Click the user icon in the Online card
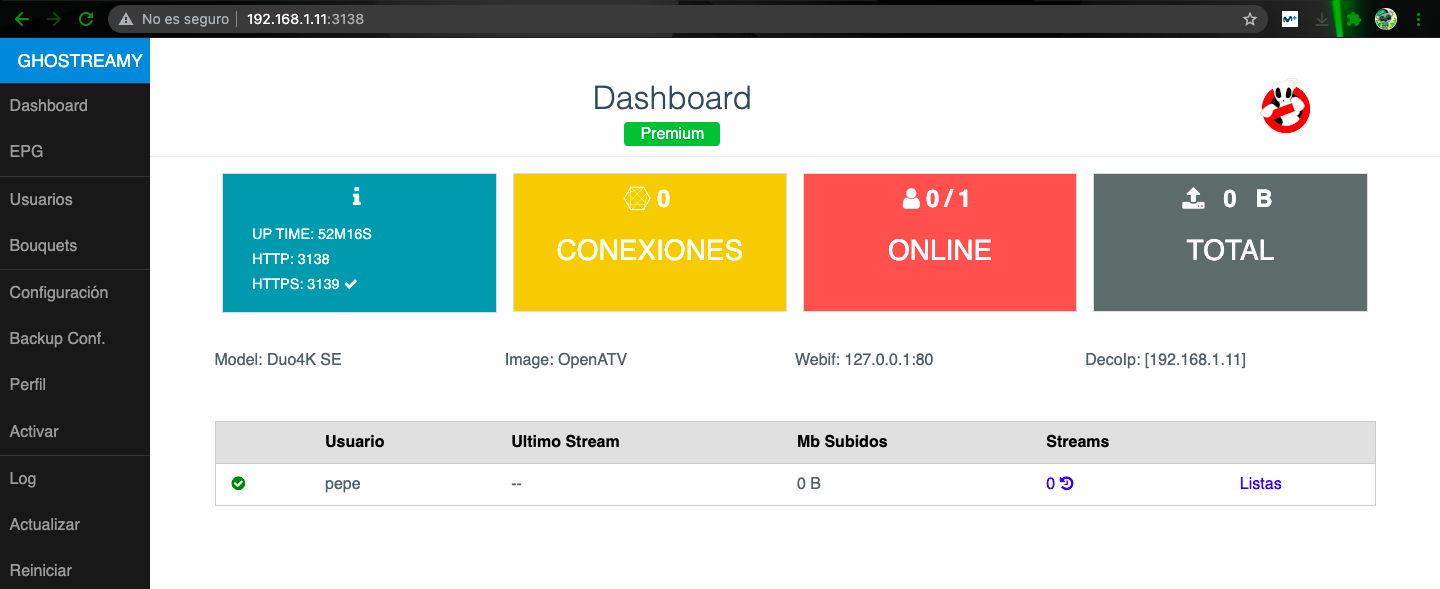This screenshot has height=589, width=1440. point(910,200)
